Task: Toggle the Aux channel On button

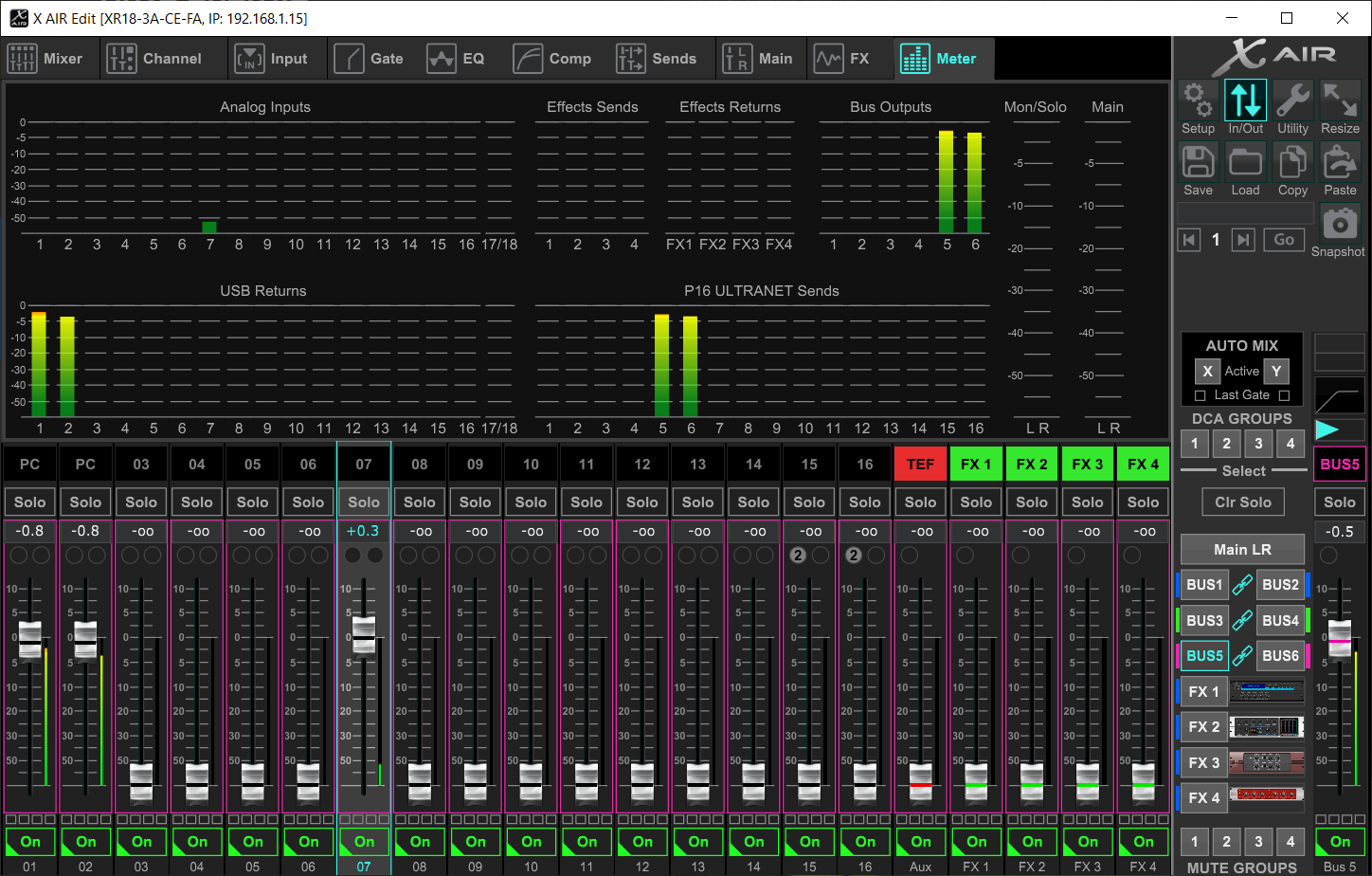Action: 921,842
